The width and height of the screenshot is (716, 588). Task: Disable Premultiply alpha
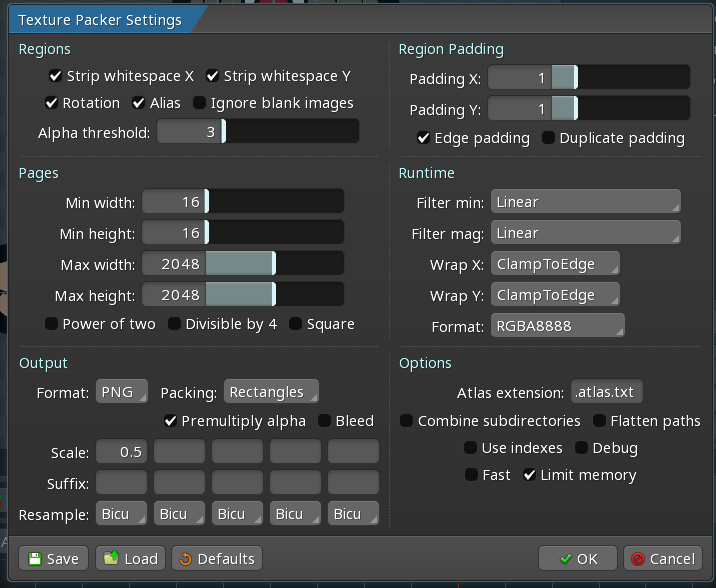[x=171, y=421]
